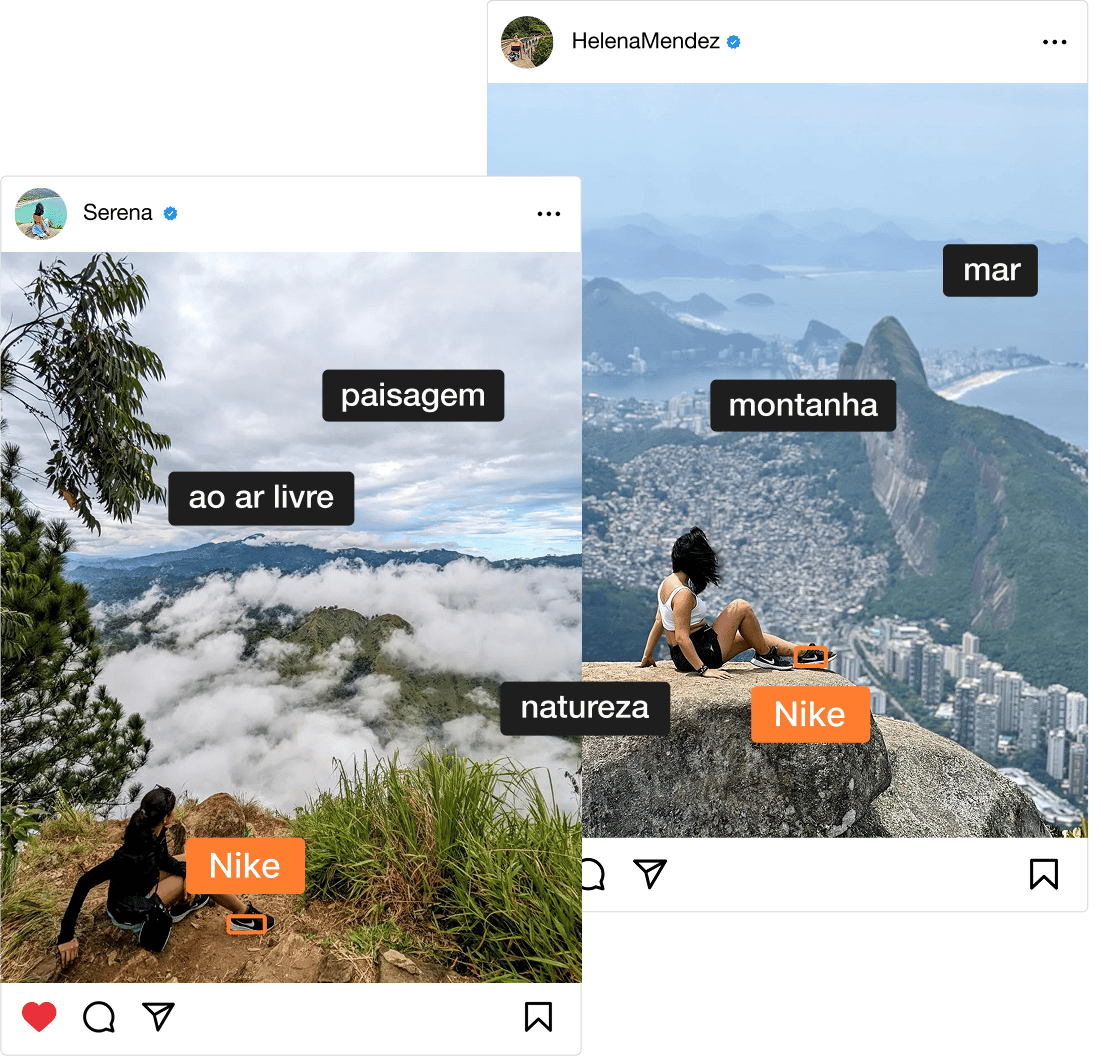Share HelenaMendez's post via paper plane icon

tap(650, 873)
